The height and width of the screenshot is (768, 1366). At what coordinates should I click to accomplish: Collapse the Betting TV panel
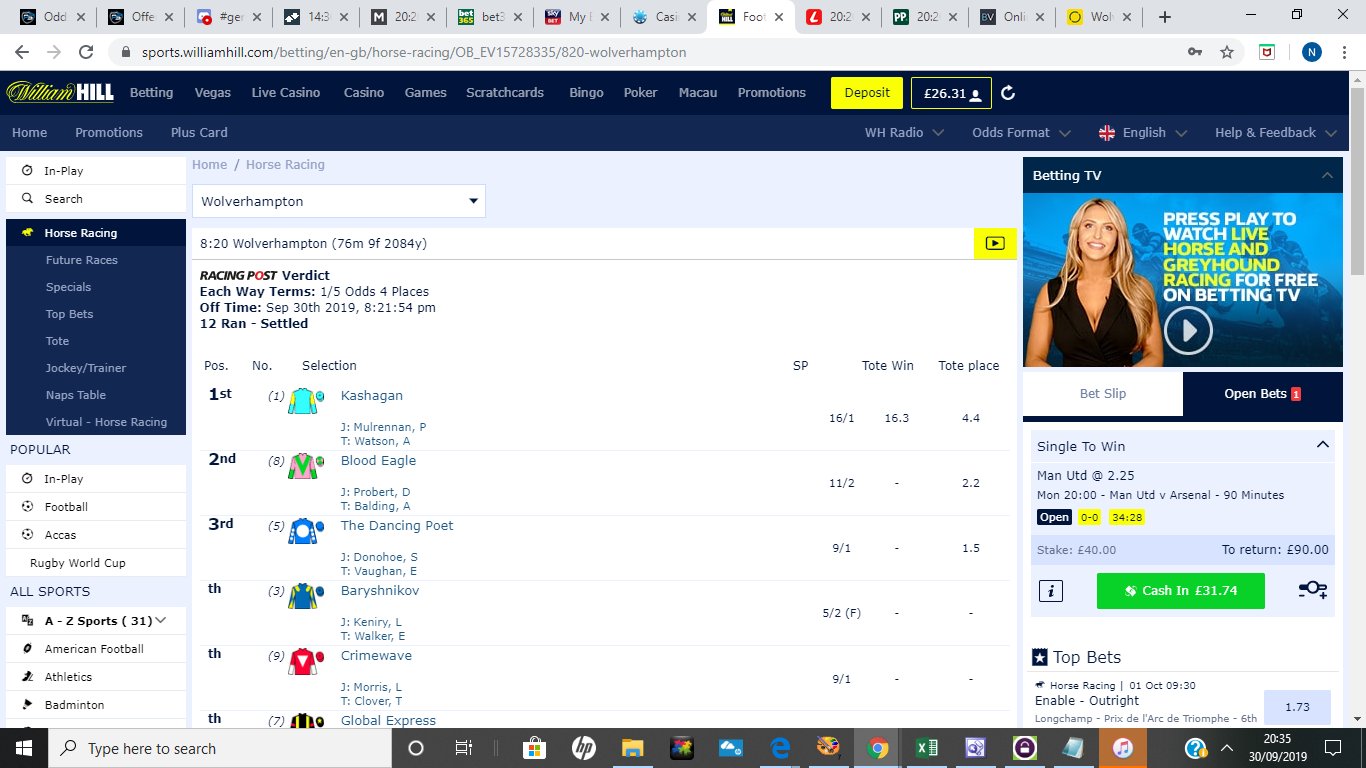tap(1327, 175)
